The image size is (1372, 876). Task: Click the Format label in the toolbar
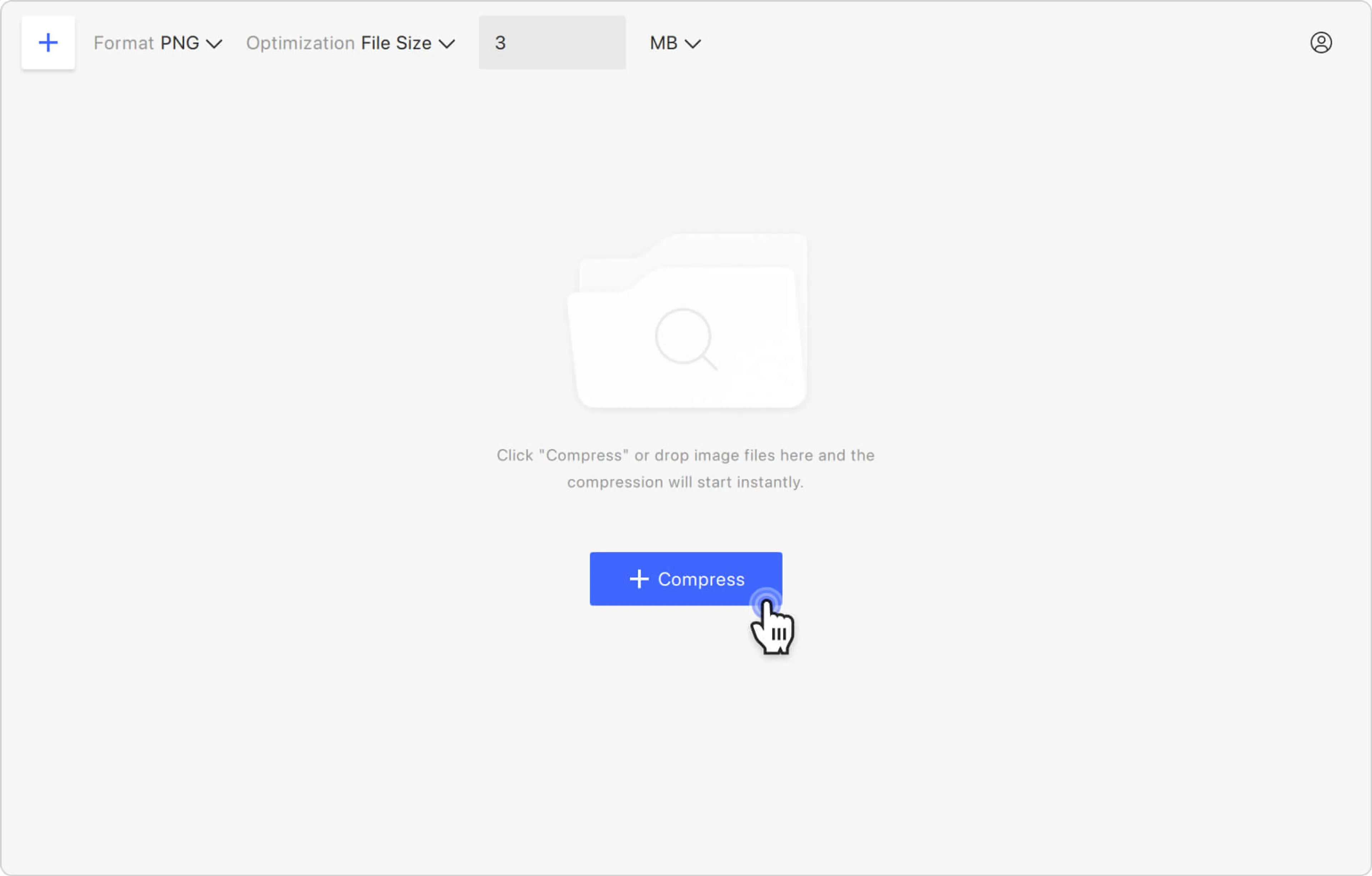click(124, 43)
